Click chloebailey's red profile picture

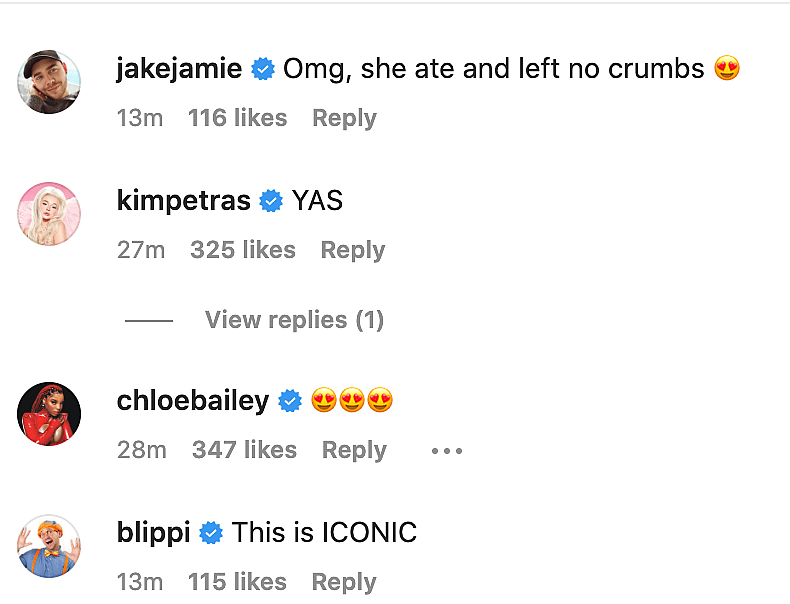49,414
